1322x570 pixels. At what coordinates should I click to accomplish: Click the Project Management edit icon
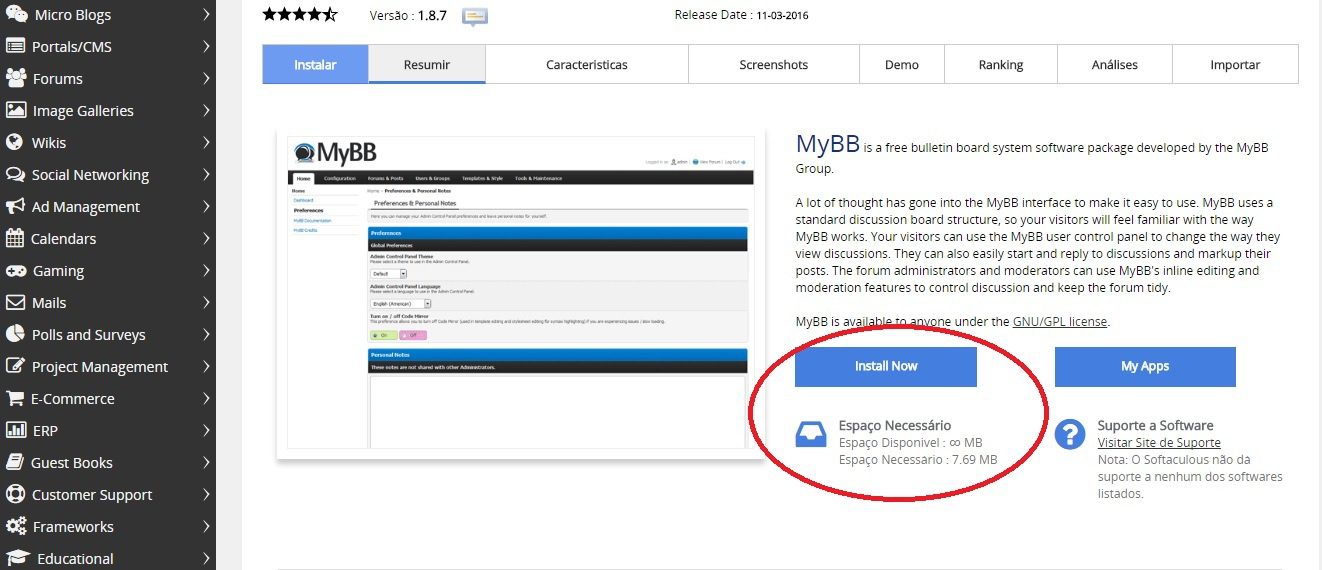[15, 366]
